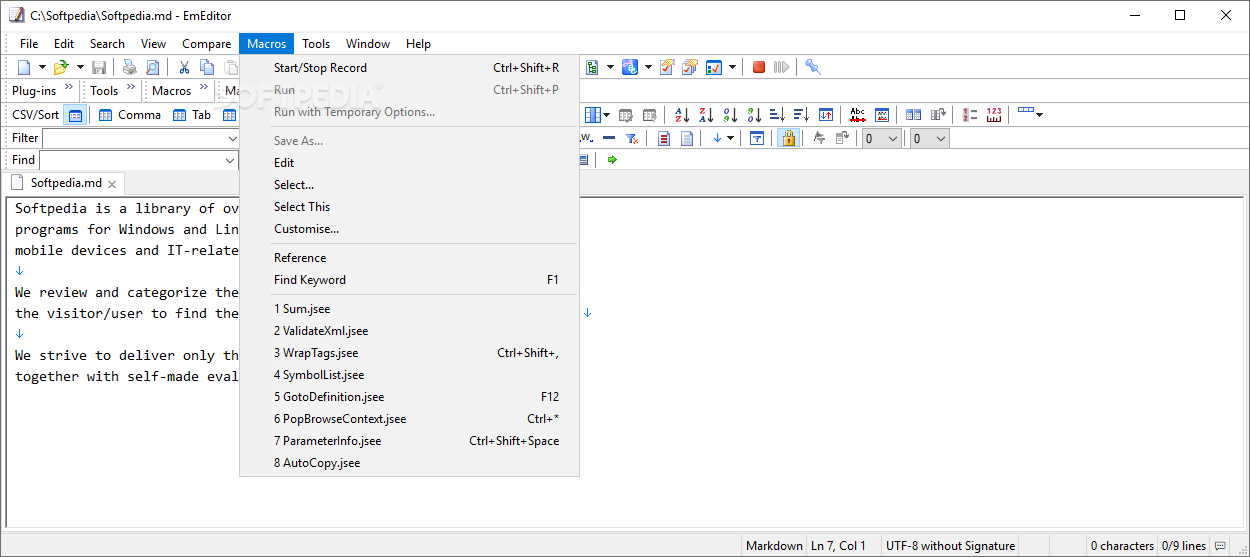Open Reference from the Macros menu
This screenshot has height=557, width=1250.
pos(409,258)
